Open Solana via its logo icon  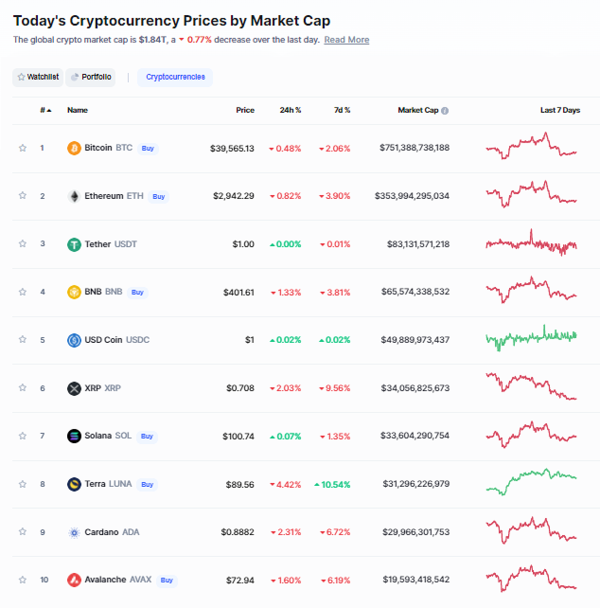point(74,436)
